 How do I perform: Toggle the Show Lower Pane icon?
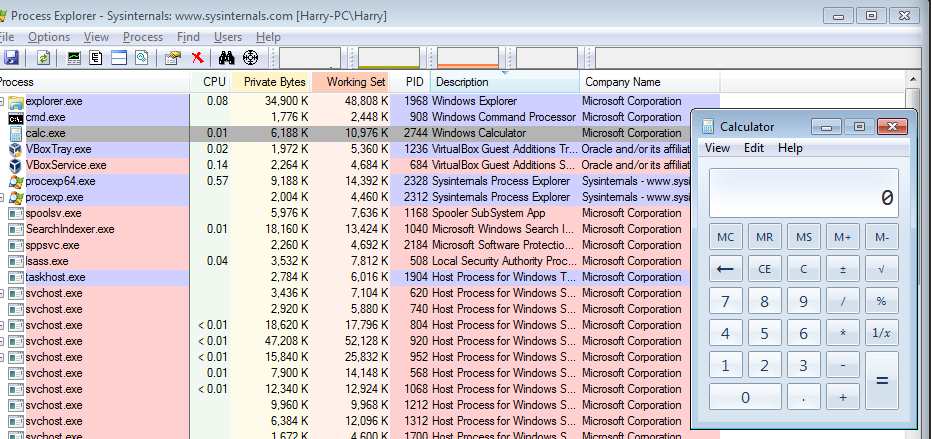pos(119,58)
